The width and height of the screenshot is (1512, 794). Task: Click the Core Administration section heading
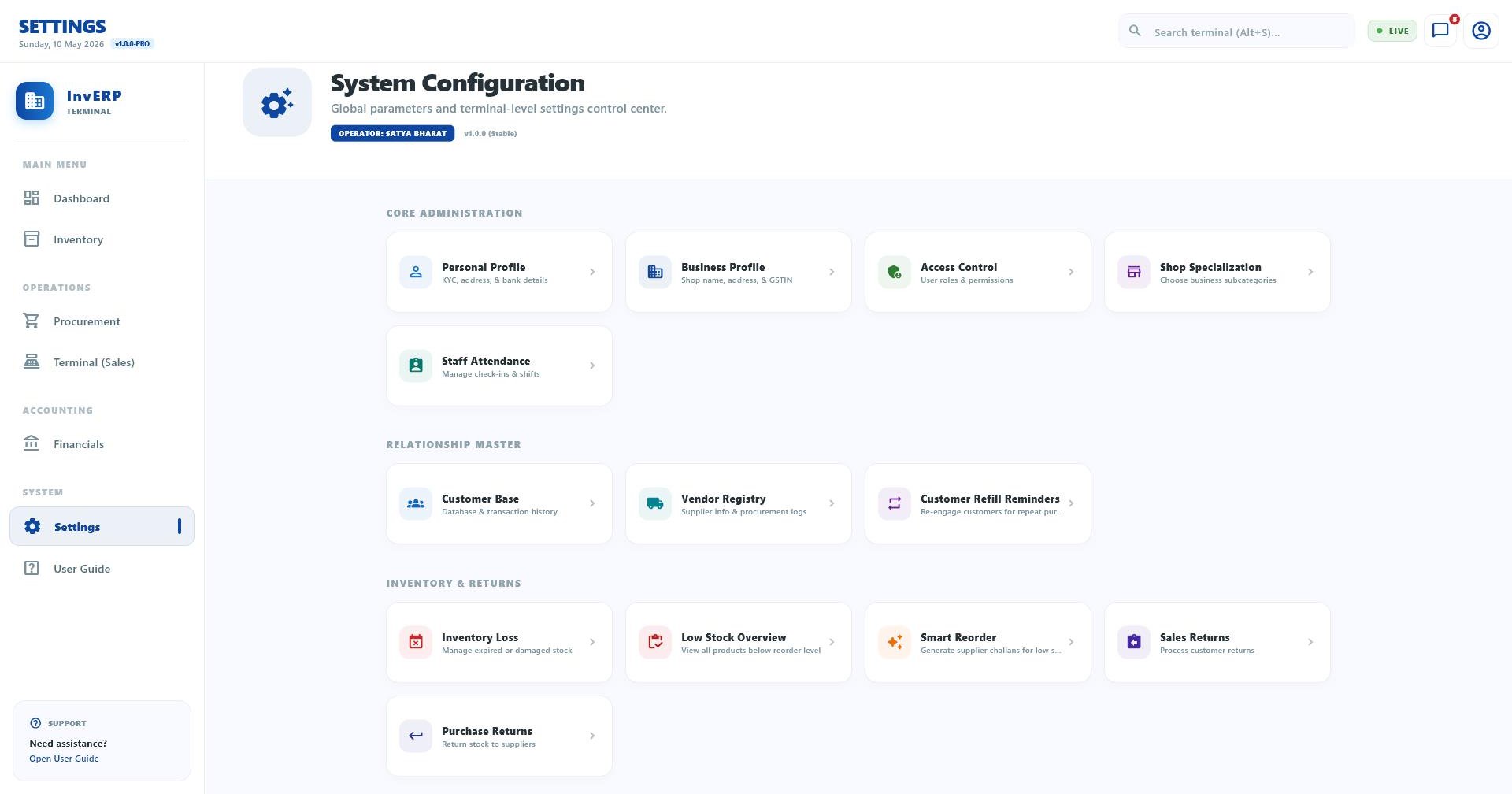pyautogui.click(x=454, y=213)
